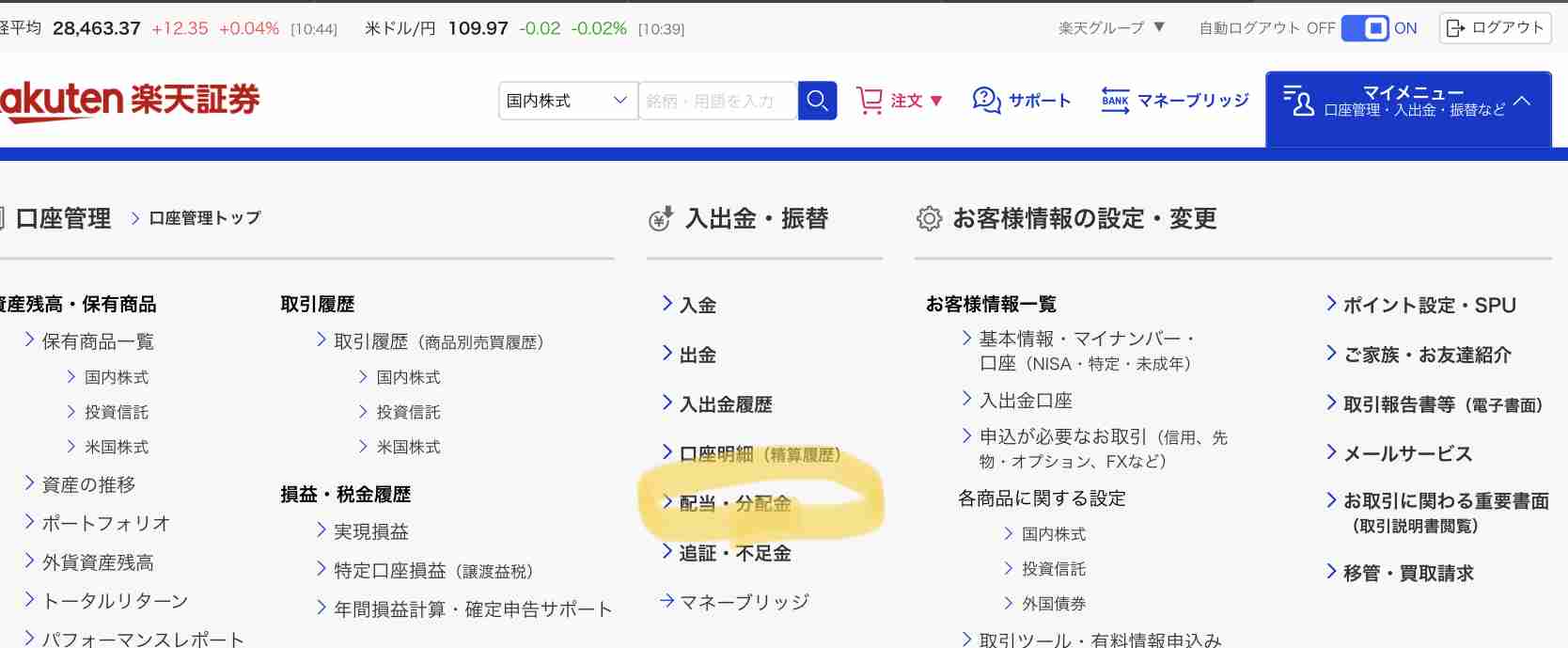Click the ログアウト button
Image resolution: width=1568 pixels, height=648 pixels.
click(x=1494, y=28)
